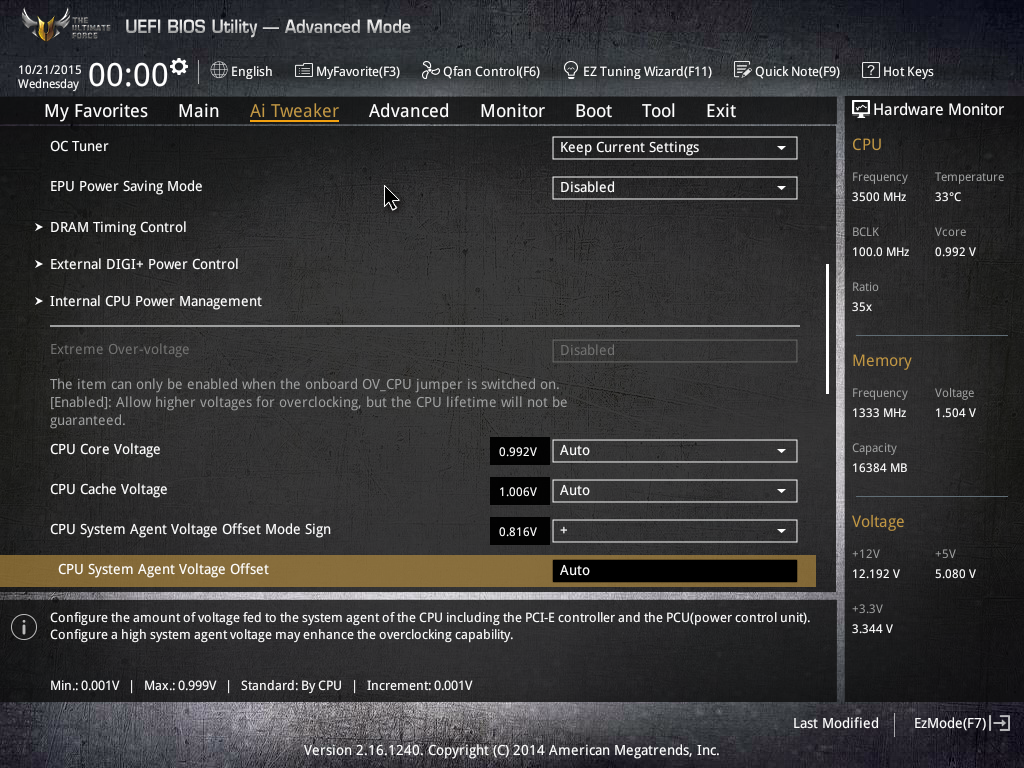1024x768 pixels.
Task: Click the TUF Ultimate Force logo
Action: (x=65, y=25)
